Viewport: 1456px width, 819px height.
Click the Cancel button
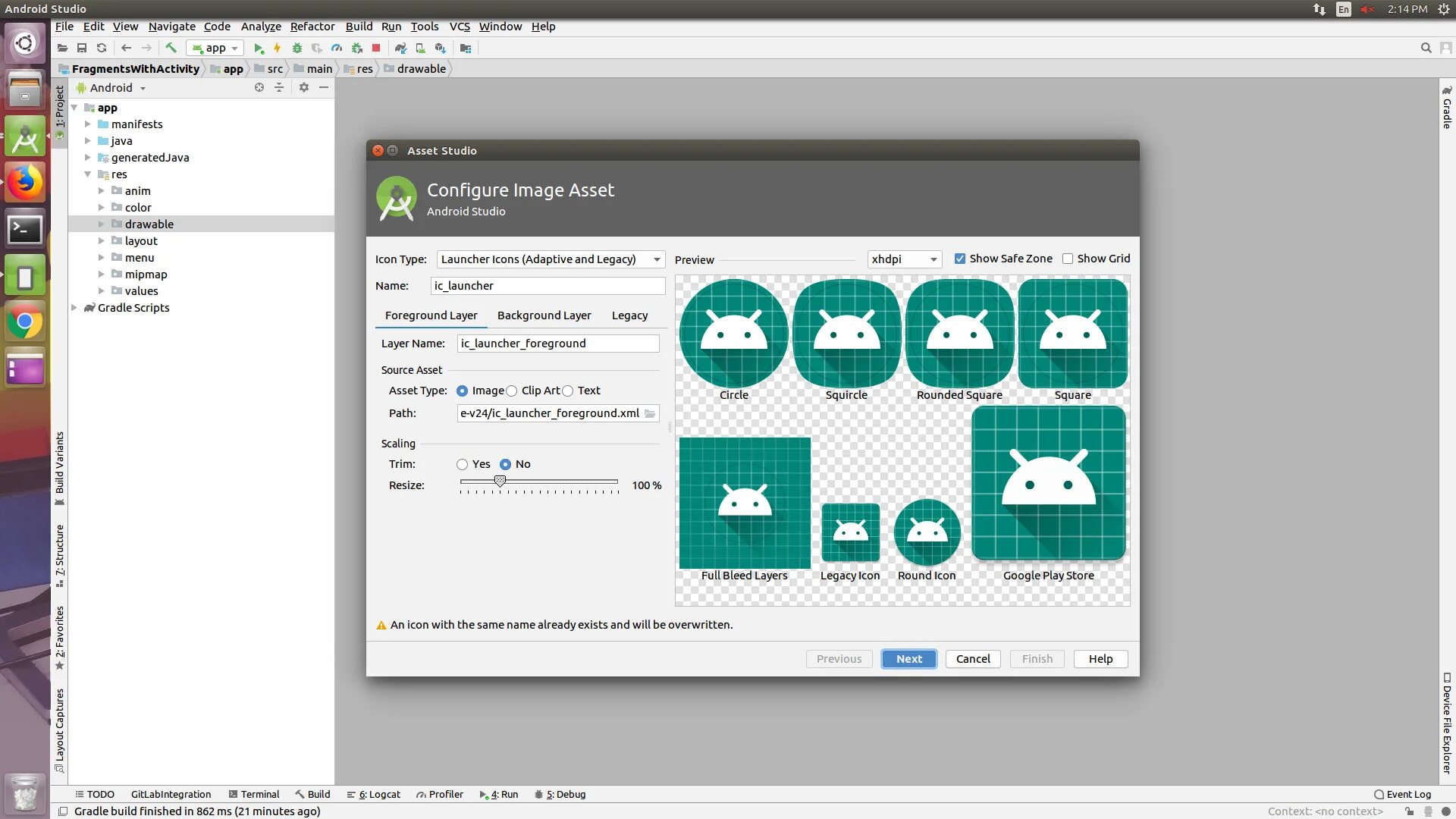click(973, 659)
